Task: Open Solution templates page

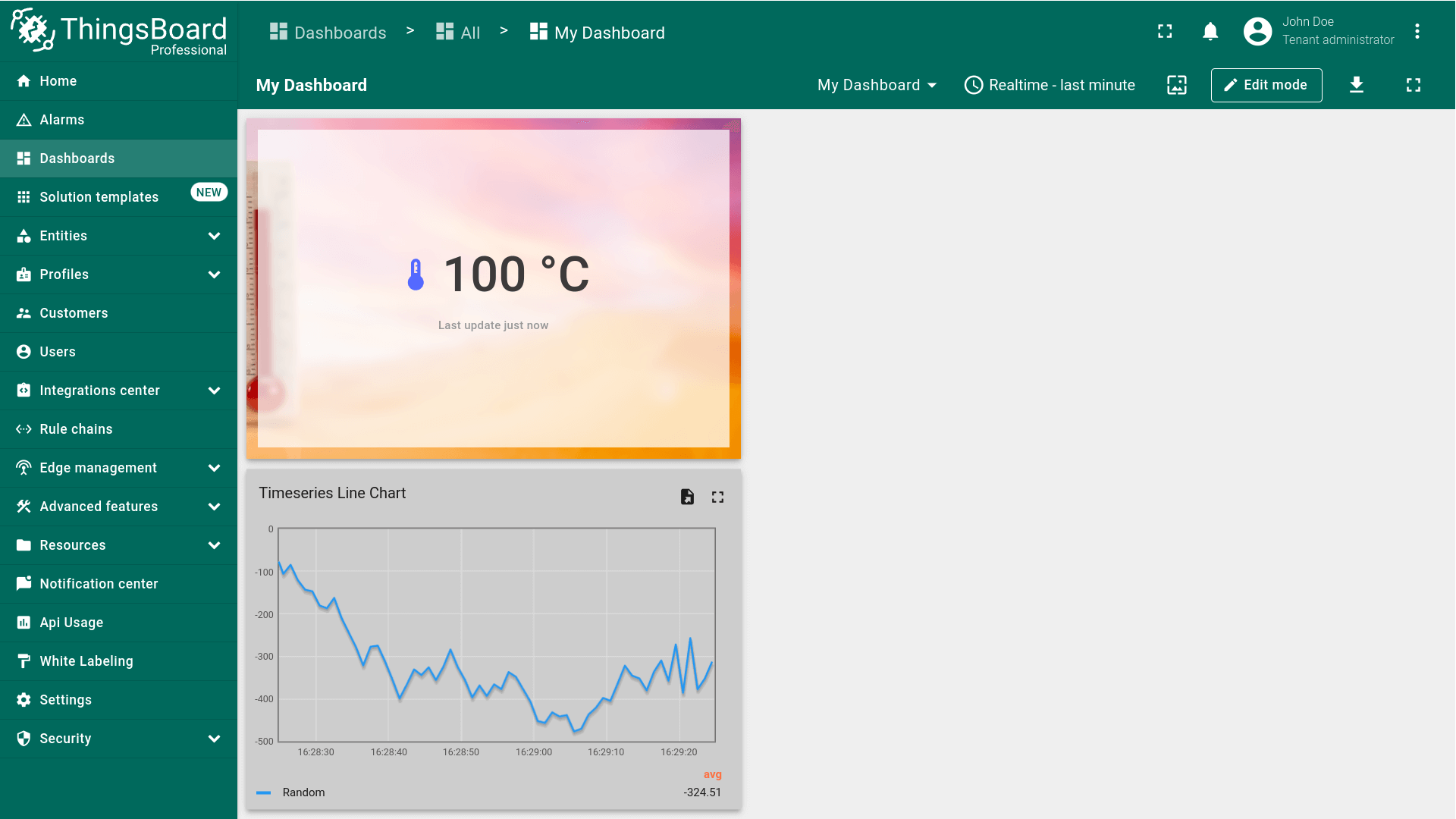Action: click(x=118, y=197)
